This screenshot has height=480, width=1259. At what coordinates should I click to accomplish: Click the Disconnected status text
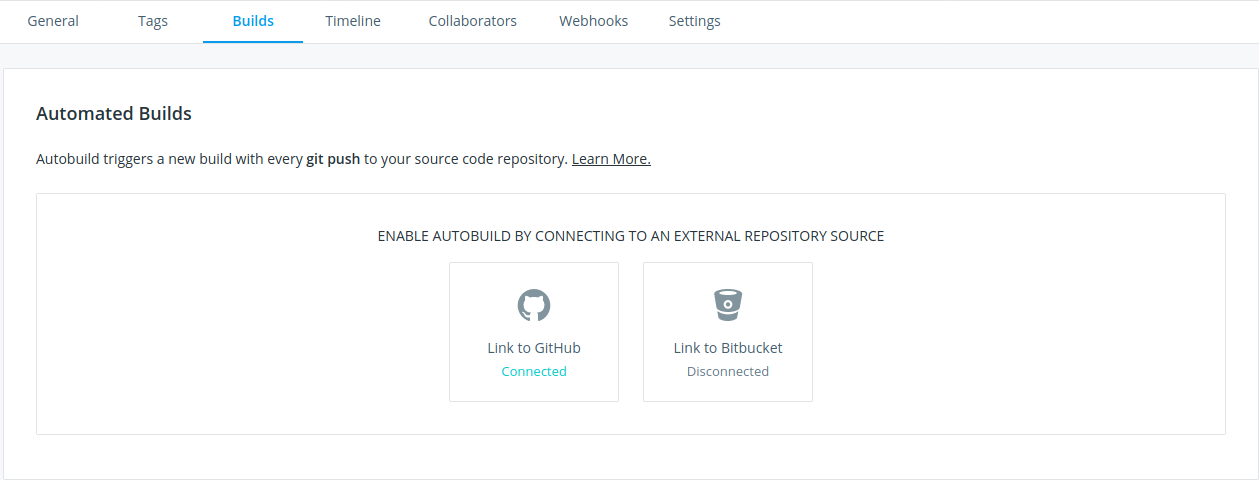point(728,371)
